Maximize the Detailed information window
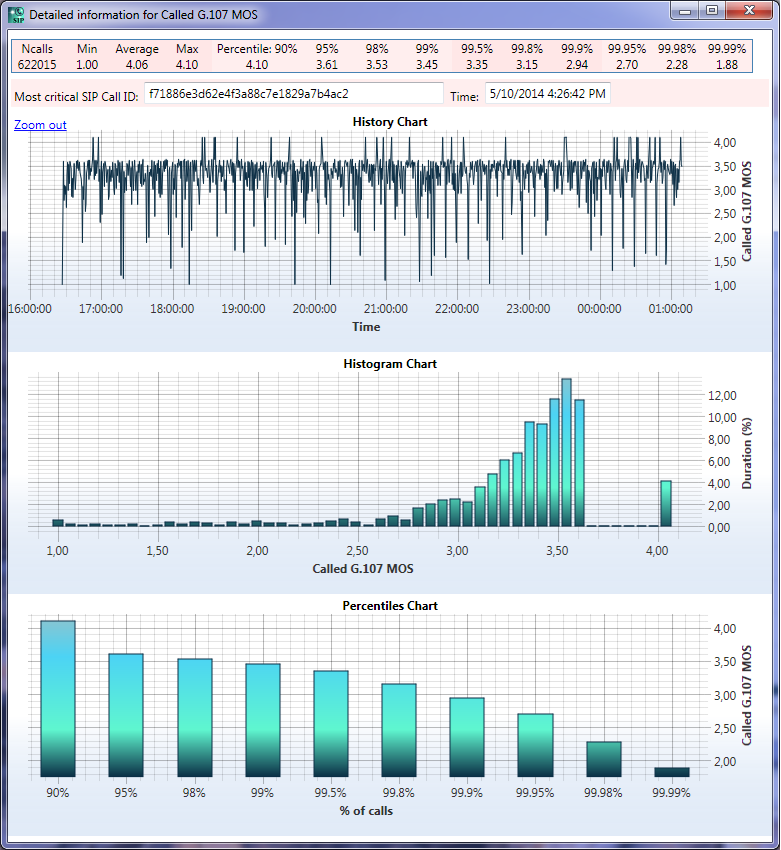This screenshot has height=850, width=781. tap(712, 10)
